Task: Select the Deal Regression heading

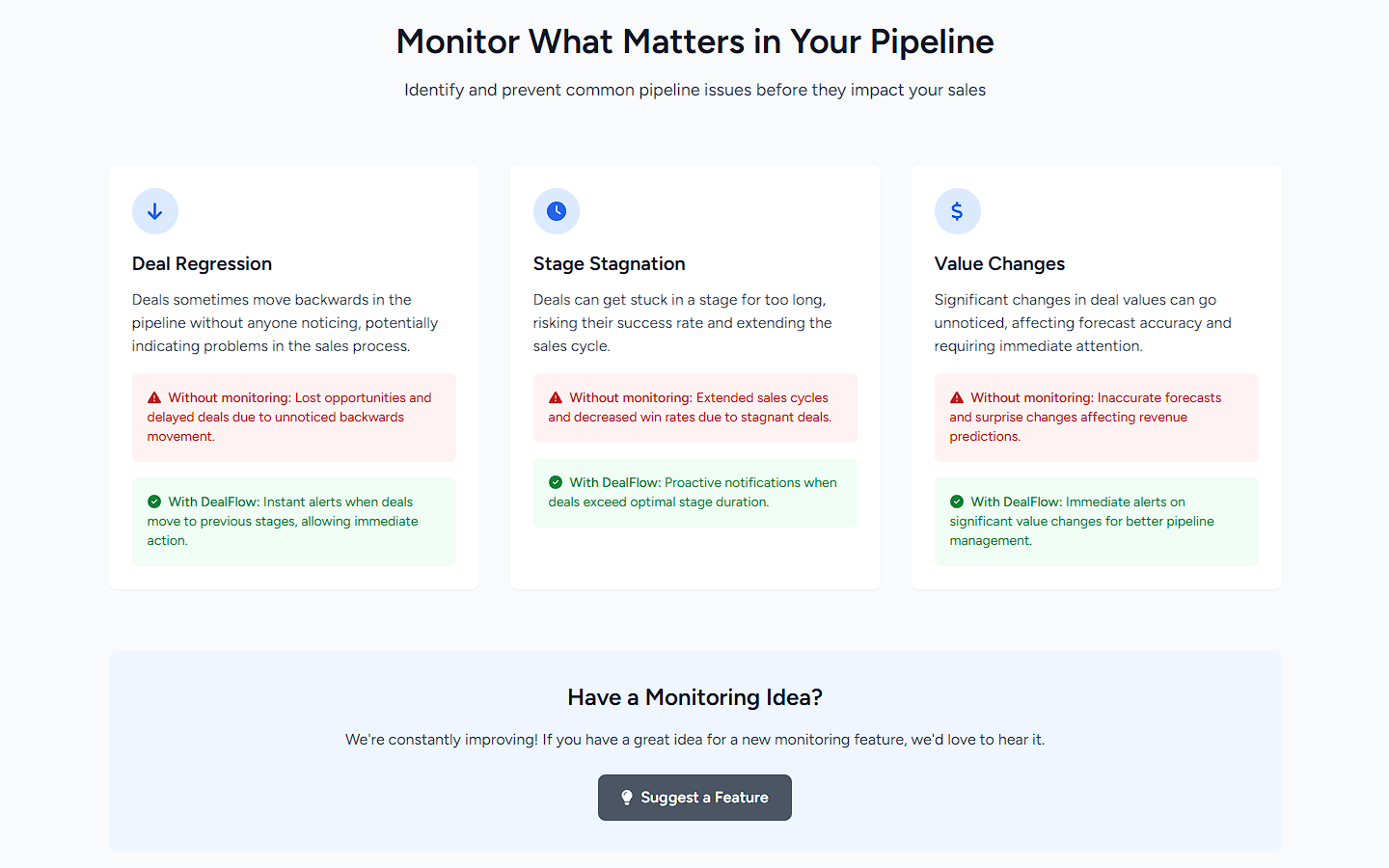Action: [x=203, y=263]
